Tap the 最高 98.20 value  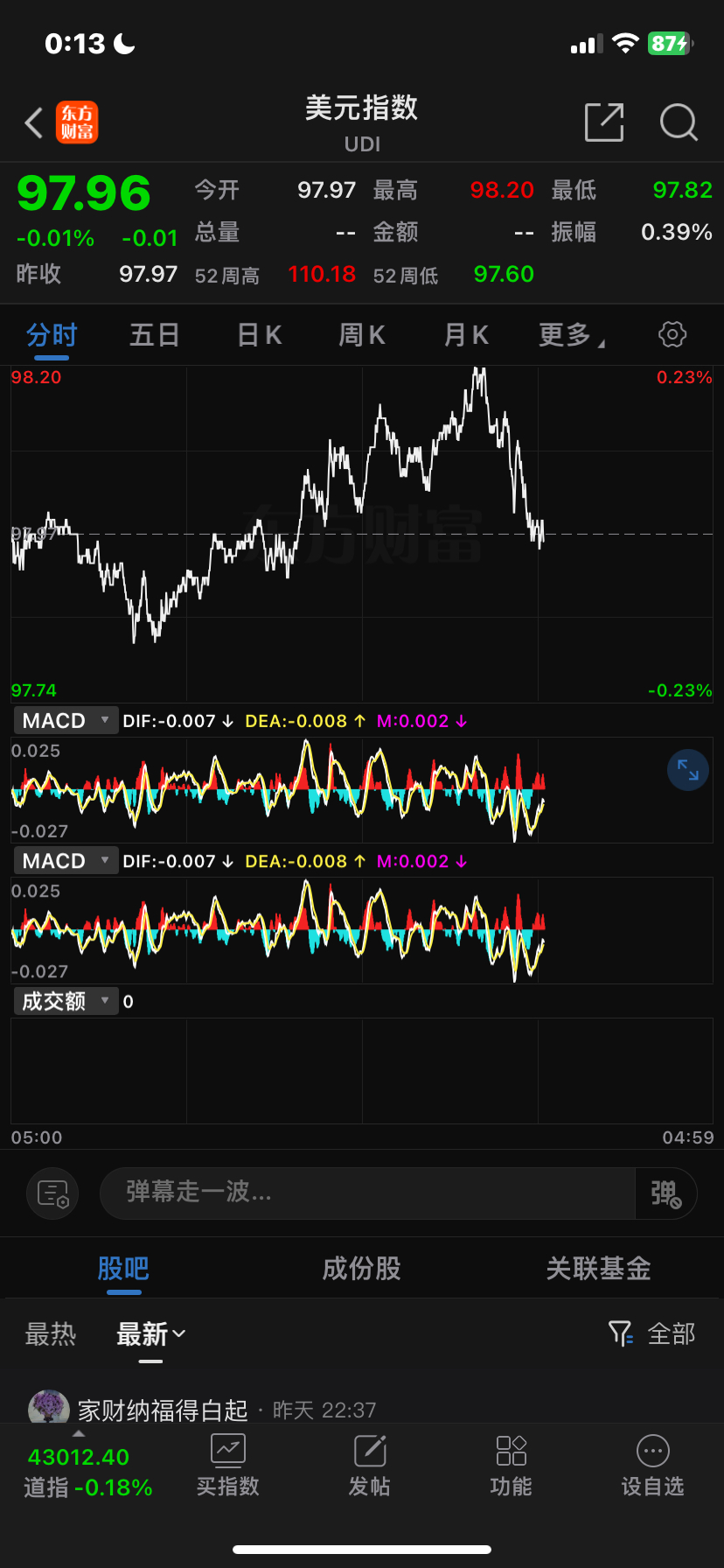pos(502,190)
